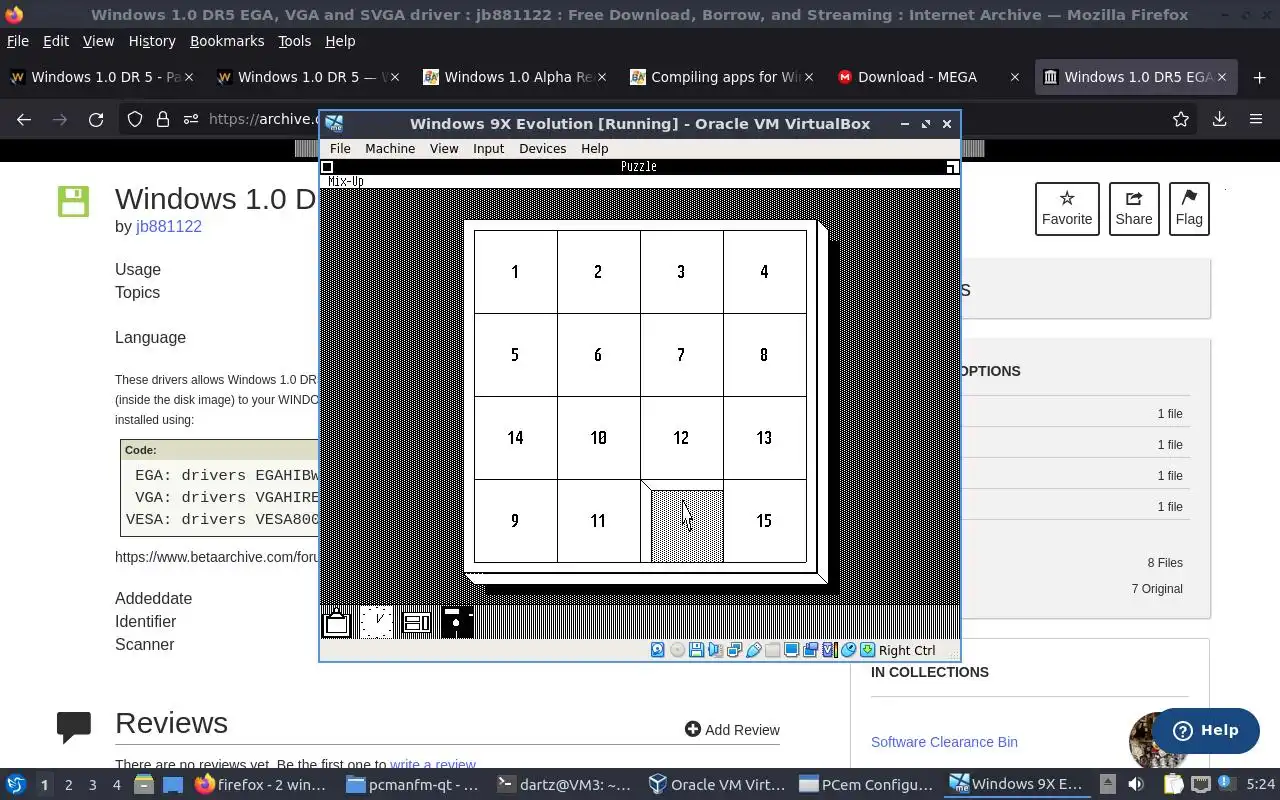1280x800 pixels.
Task: Open VirtualBox Devices menu
Action: click(x=543, y=148)
